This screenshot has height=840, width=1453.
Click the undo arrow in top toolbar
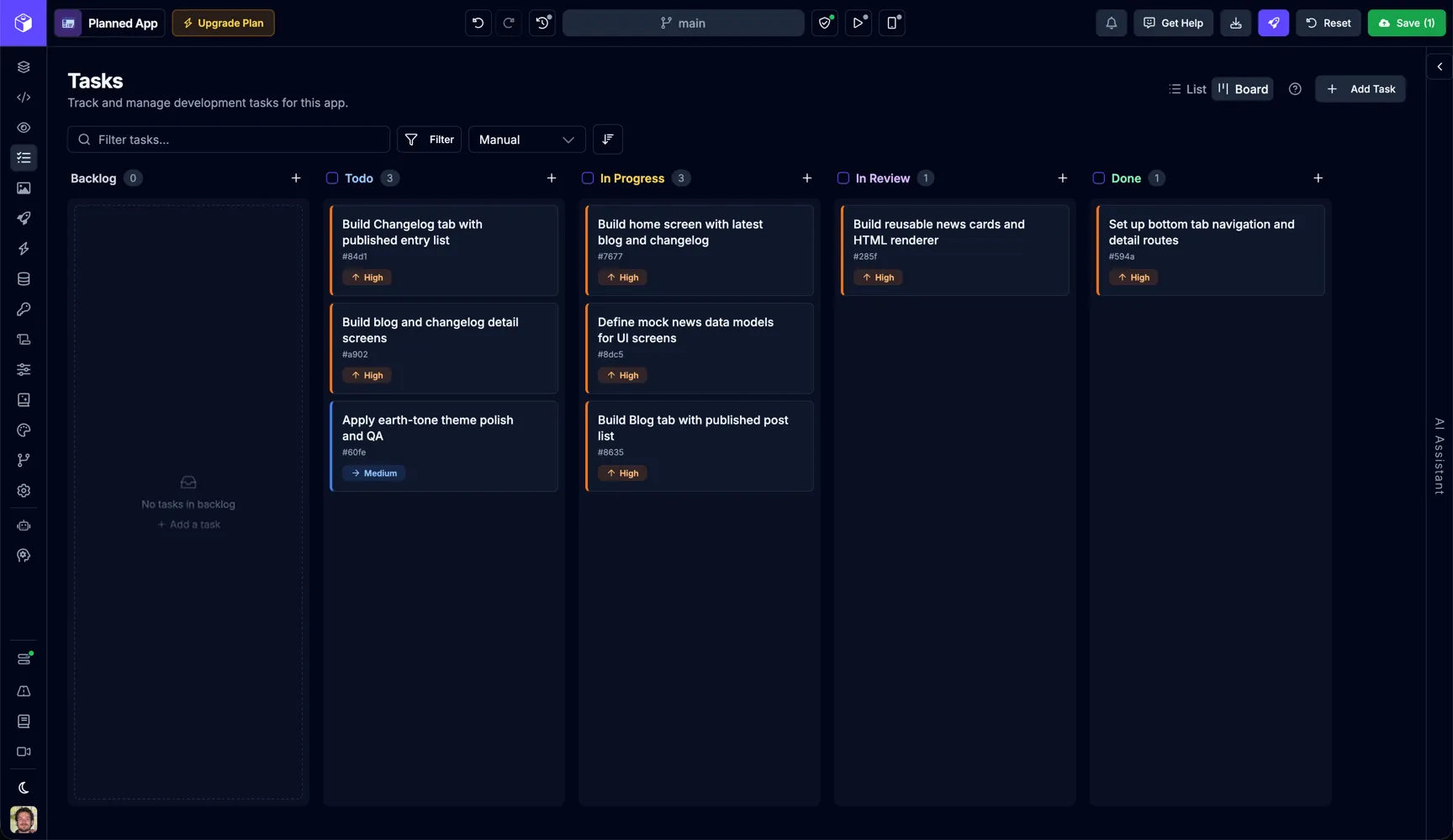click(478, 23)
